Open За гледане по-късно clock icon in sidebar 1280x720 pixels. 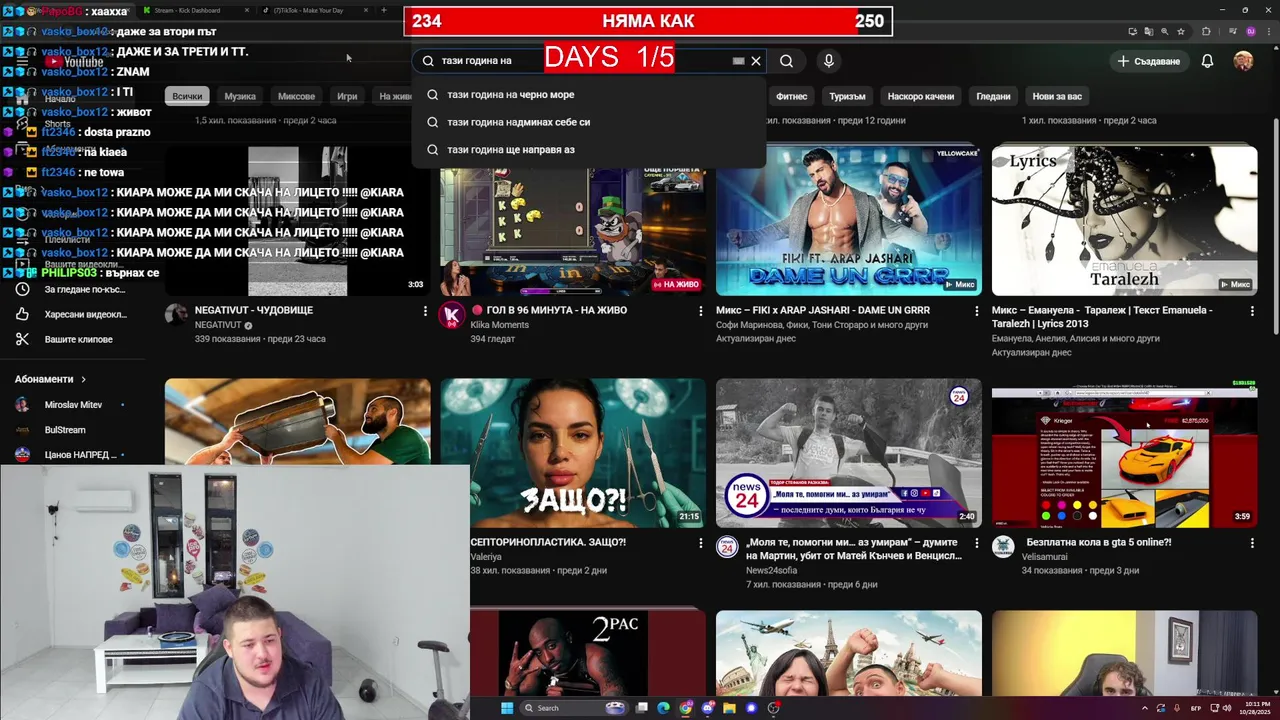[x=22, y=289]
